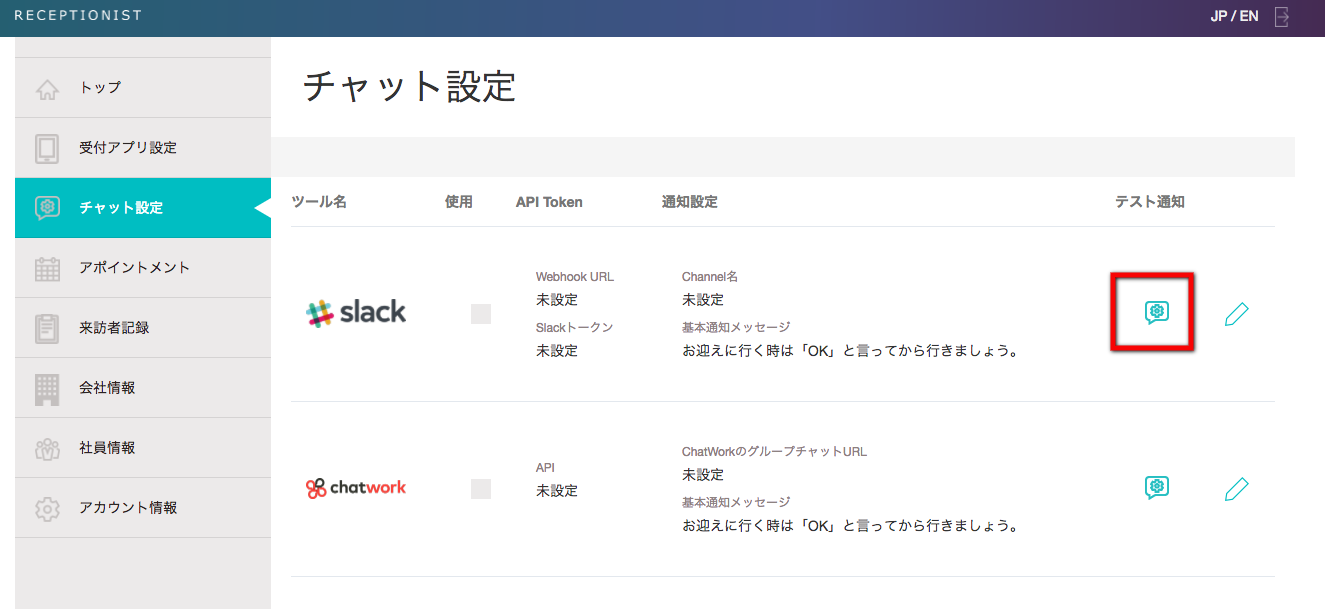Open 社員情報 in the sidebar
Viewport: 1325px width, 609px height.
(x=107, y=448)
